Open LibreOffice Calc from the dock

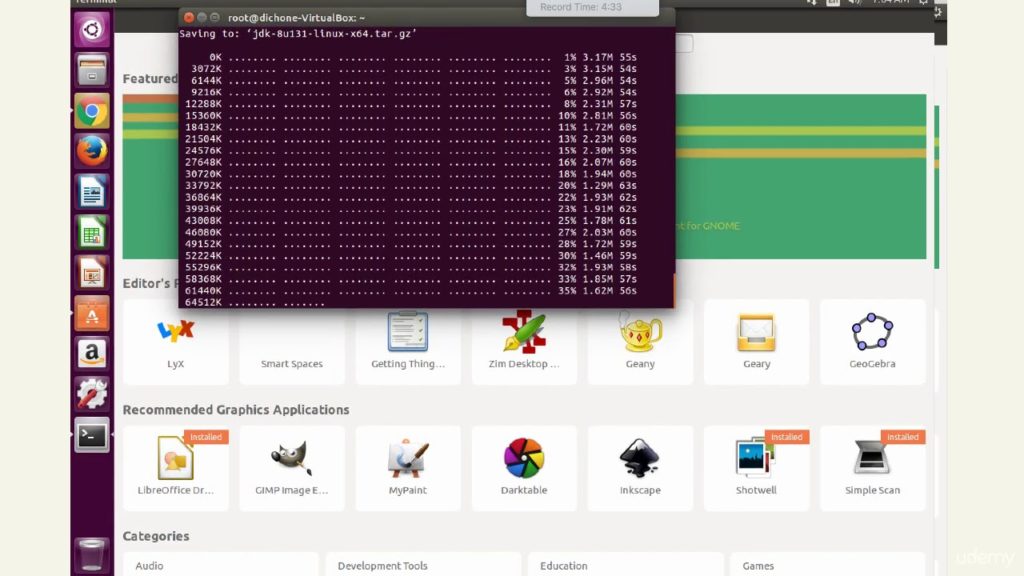[91, 232]
